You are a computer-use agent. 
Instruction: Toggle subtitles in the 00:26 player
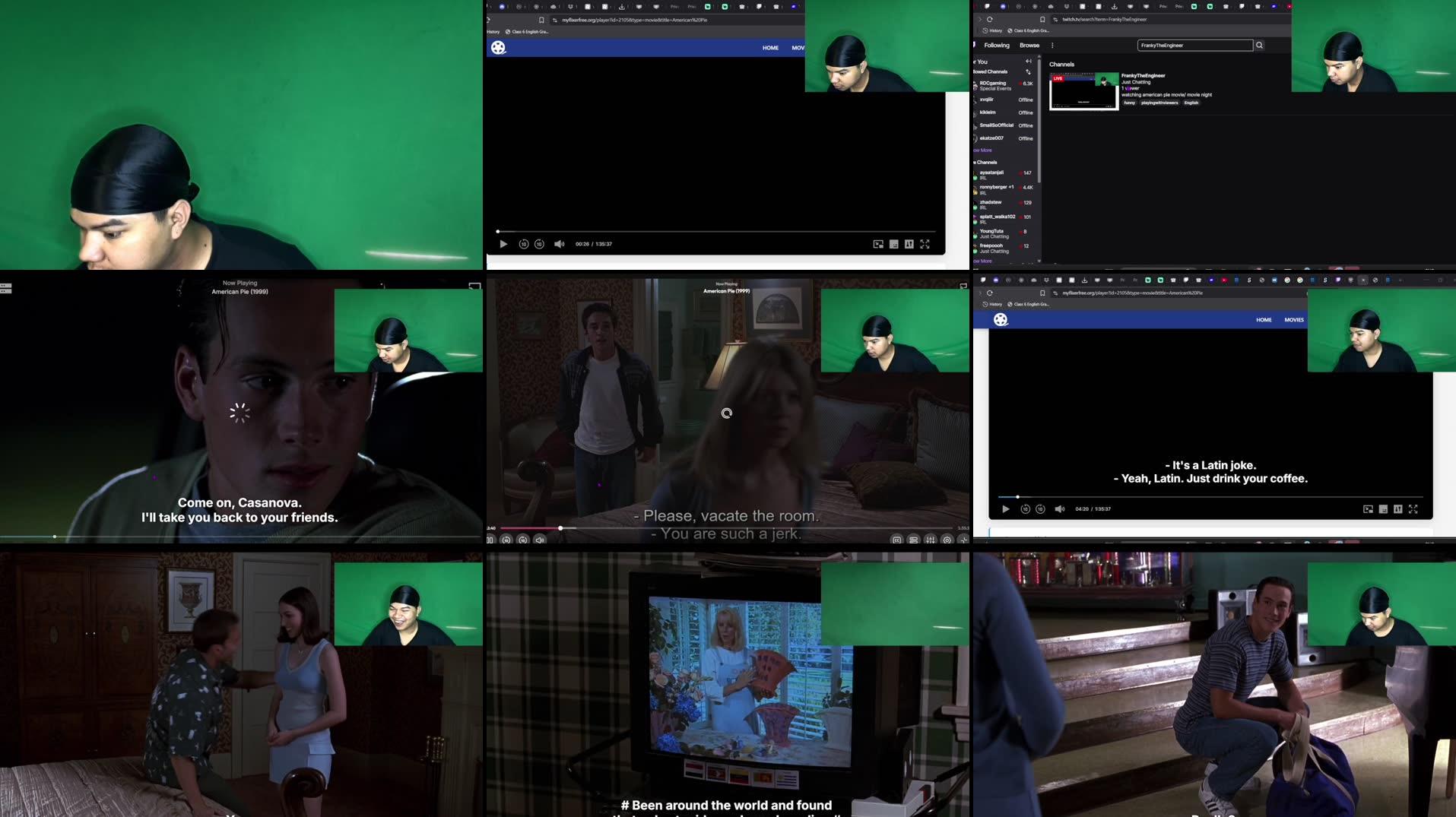point(894,244)
